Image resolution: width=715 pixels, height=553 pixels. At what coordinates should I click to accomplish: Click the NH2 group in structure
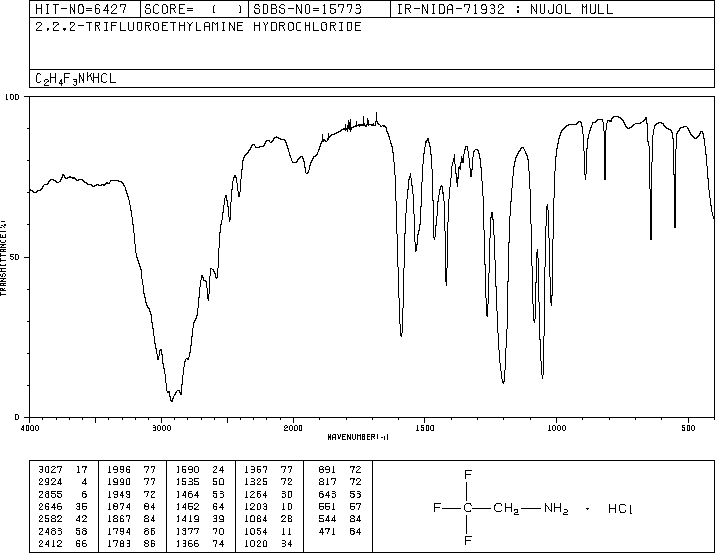pyautogui.click(x=556, y=508)
